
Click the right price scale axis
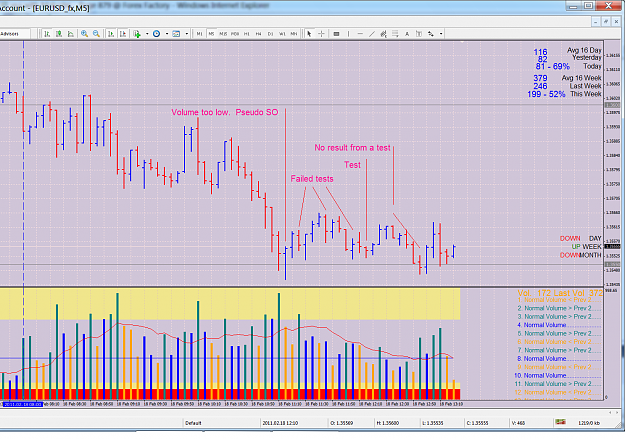tap(612, 163)
